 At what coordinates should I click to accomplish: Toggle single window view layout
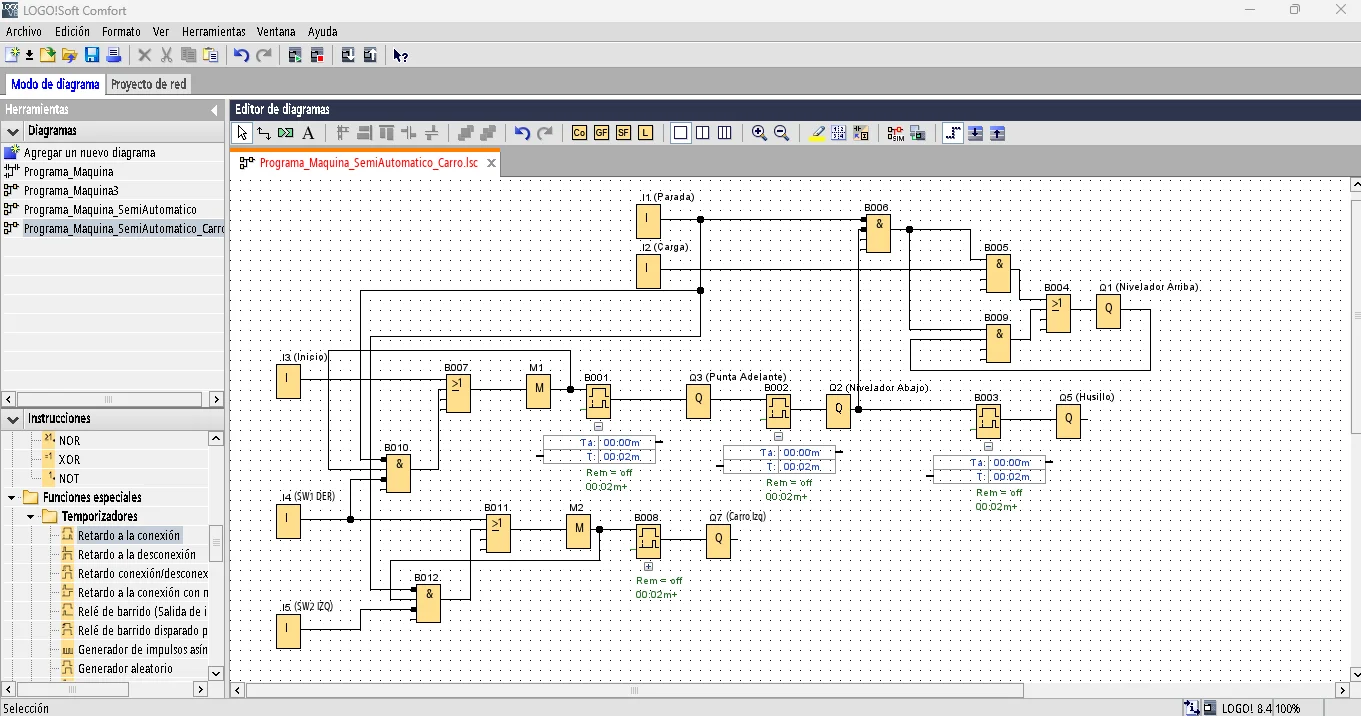[x=681, y=133]
